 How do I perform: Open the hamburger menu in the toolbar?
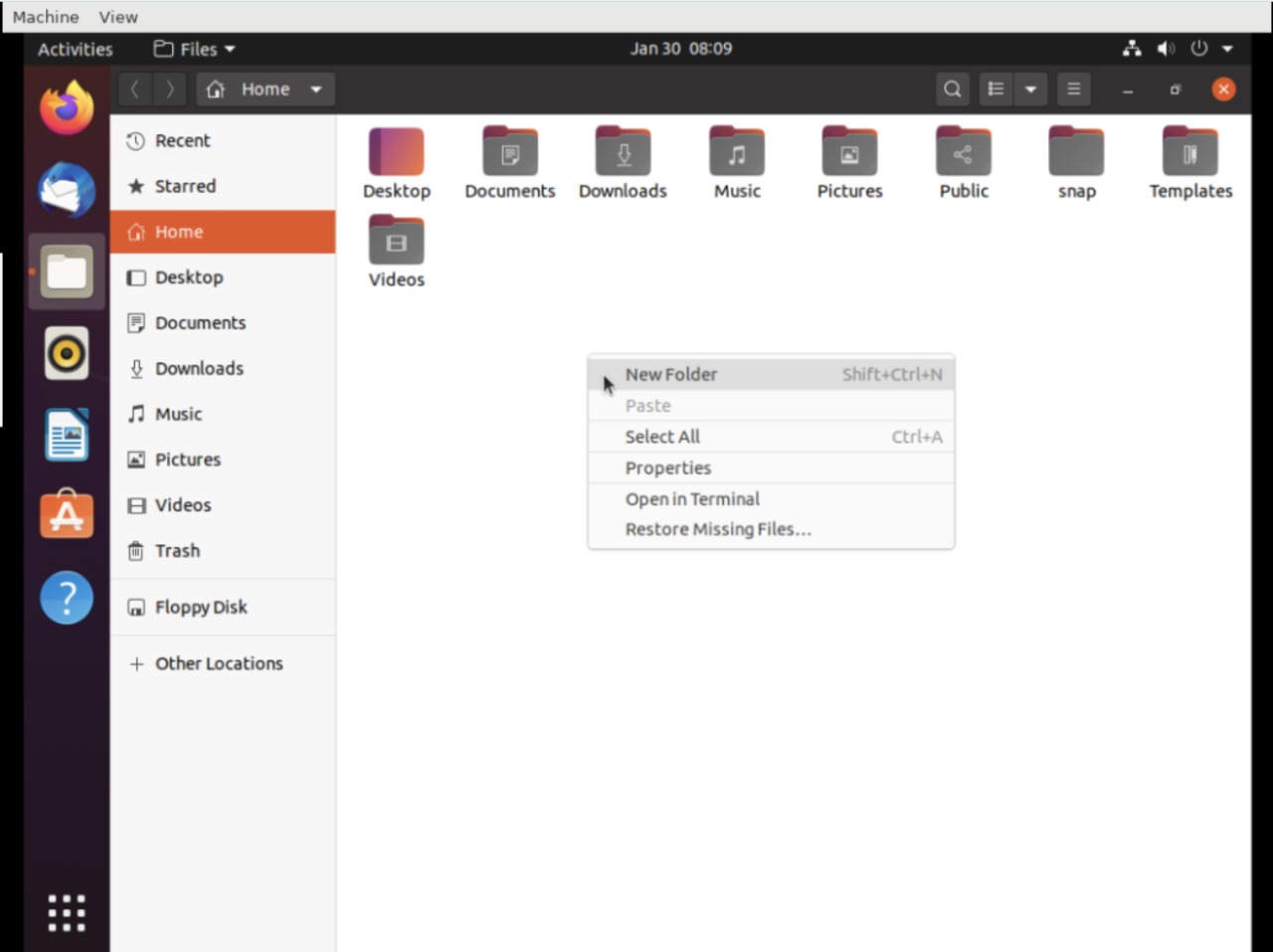(1073, 89)
